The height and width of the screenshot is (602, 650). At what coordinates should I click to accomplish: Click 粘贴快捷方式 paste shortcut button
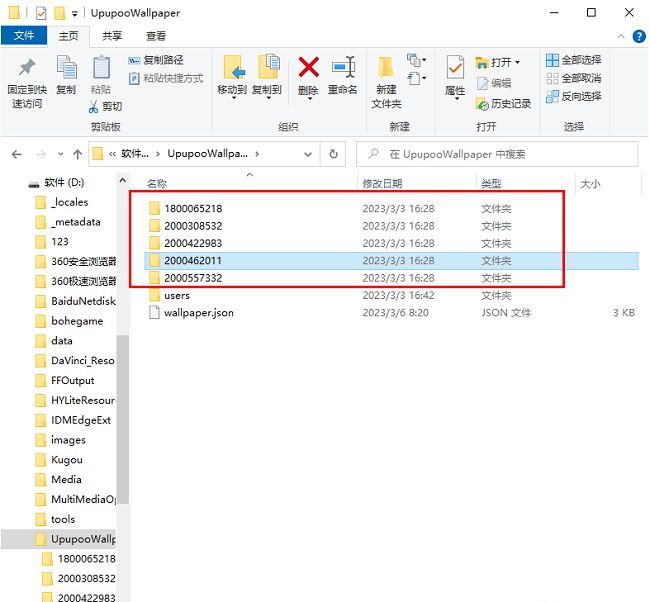pyautogui.click(x=166, y=78)
